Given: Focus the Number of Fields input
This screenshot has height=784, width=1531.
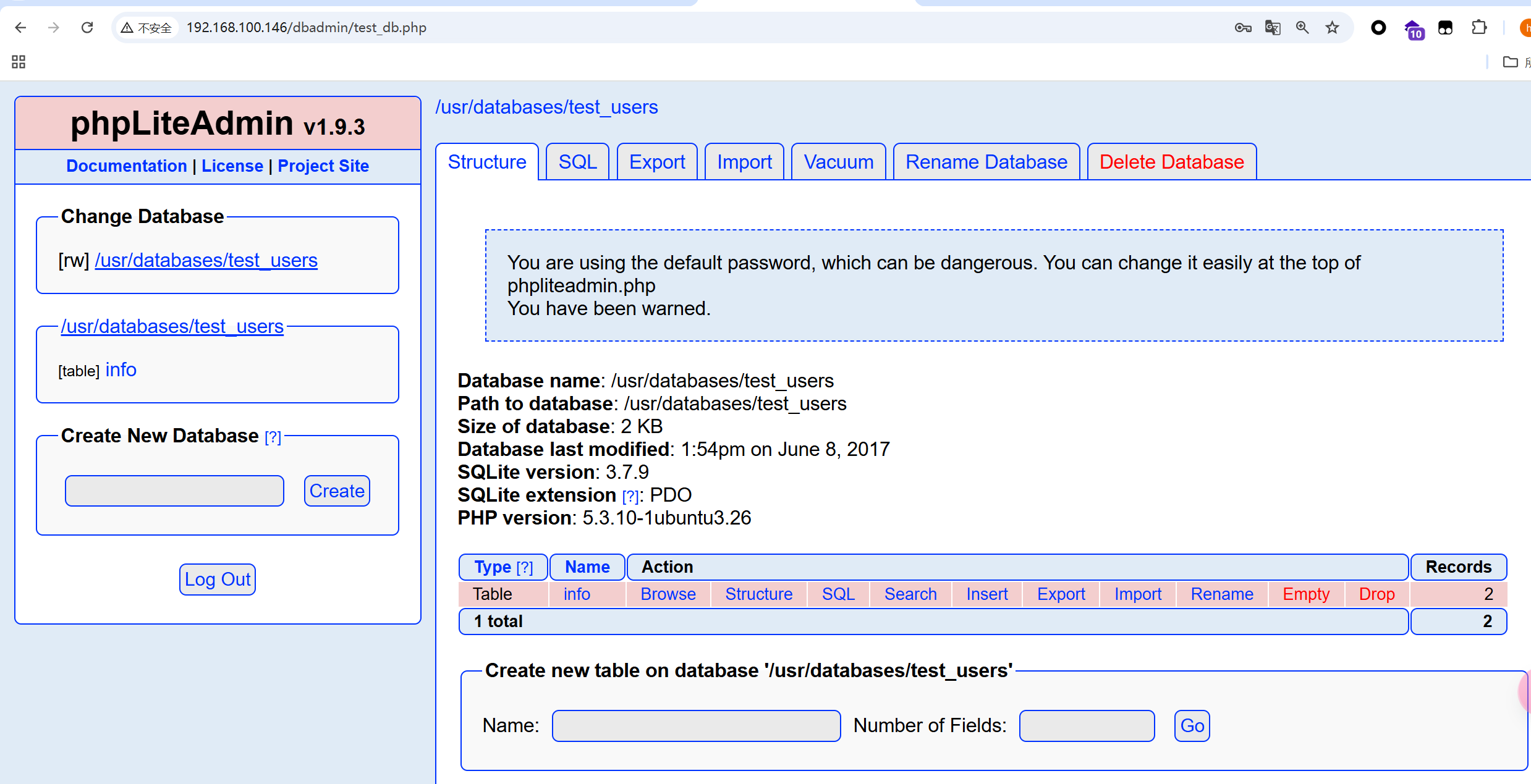Looking at the screenshot, I should pos(1087,726).
